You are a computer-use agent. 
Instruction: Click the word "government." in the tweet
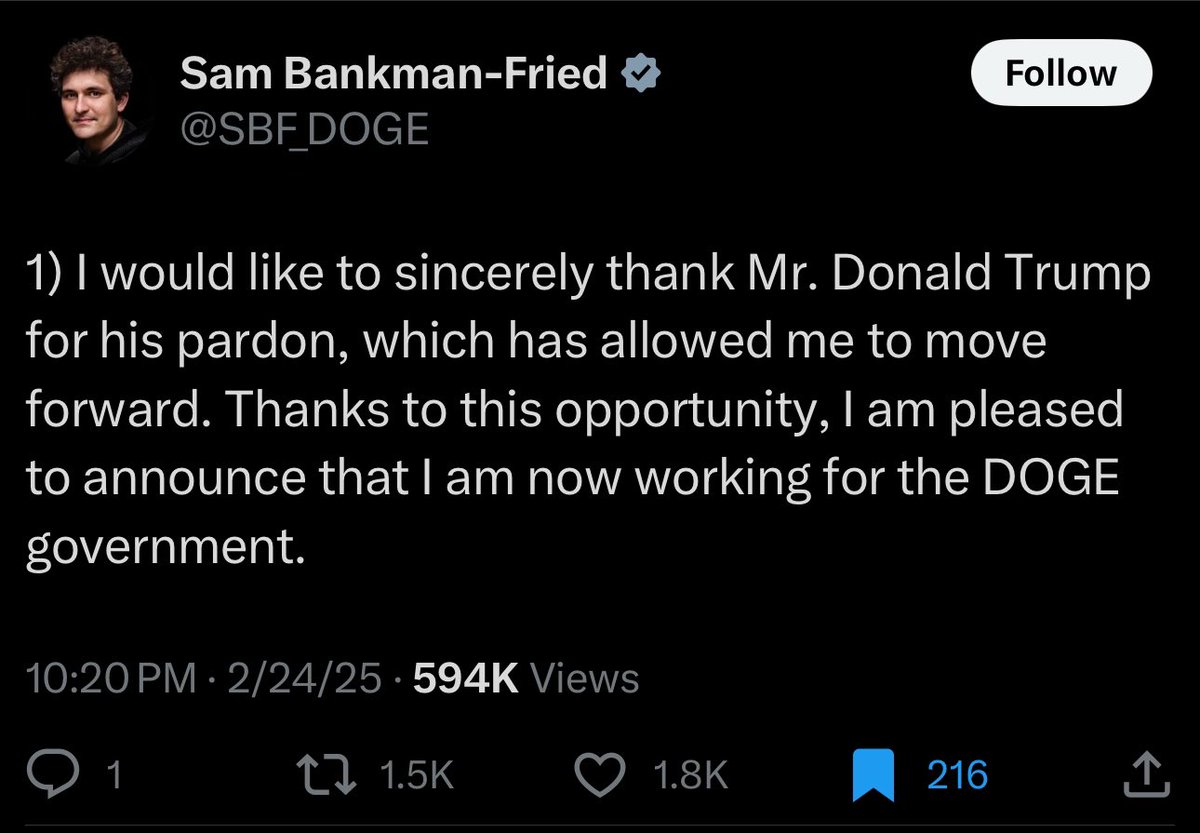click(x=163, y=547)
